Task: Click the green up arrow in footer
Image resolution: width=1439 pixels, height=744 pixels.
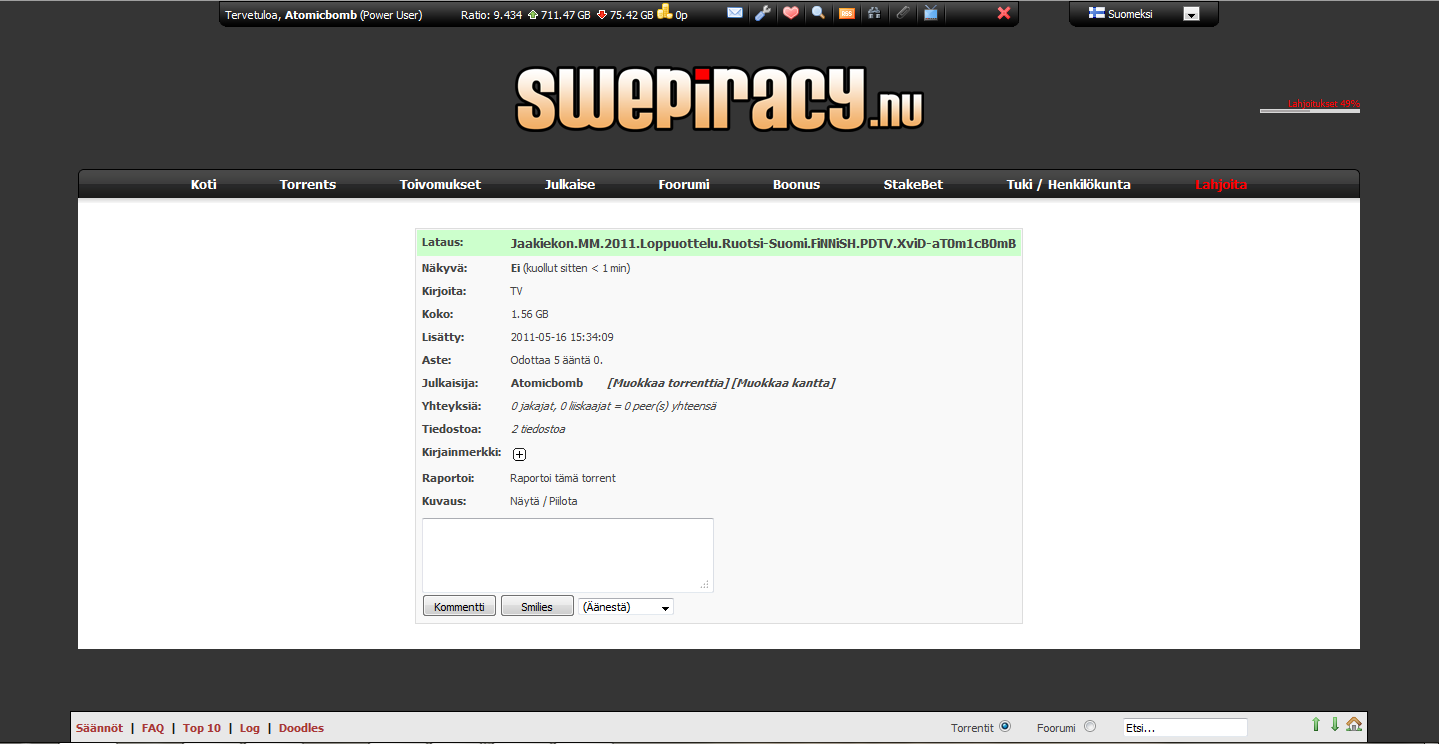Action: [x=1316, y=724]
